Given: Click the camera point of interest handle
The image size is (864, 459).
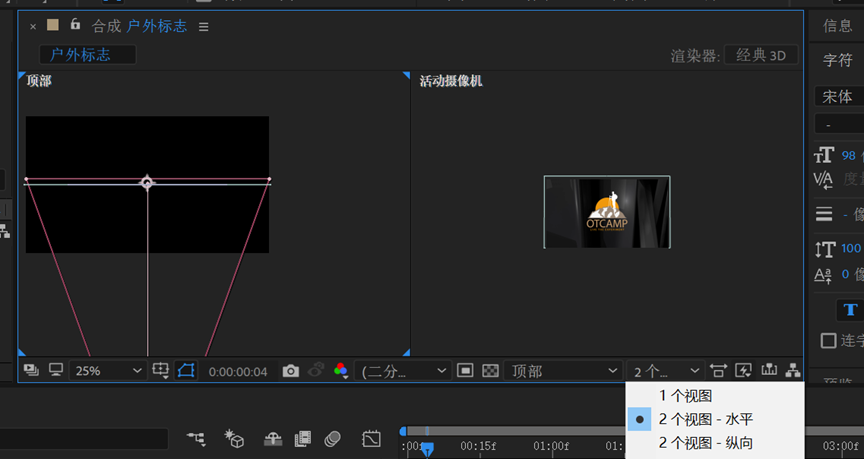Looking at the screenshot, I should tap(147, 182).
